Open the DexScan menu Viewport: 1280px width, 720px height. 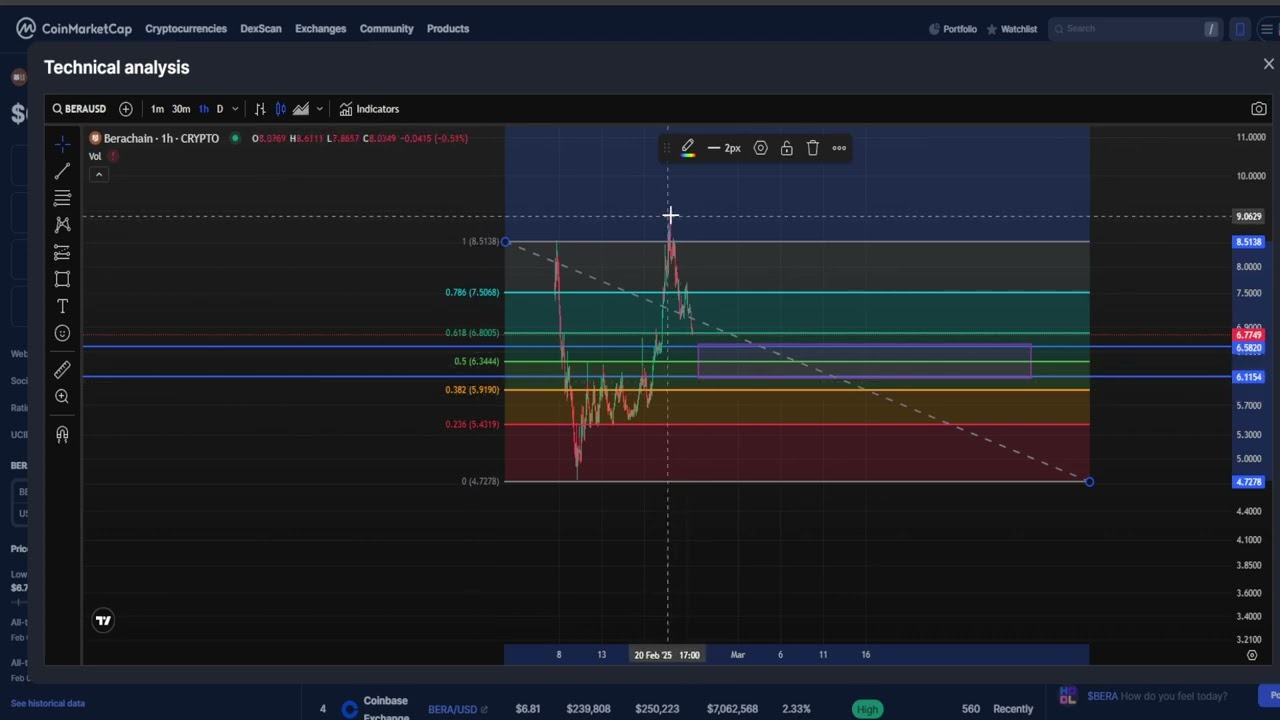pyautogui.click(x=261, y=29)
